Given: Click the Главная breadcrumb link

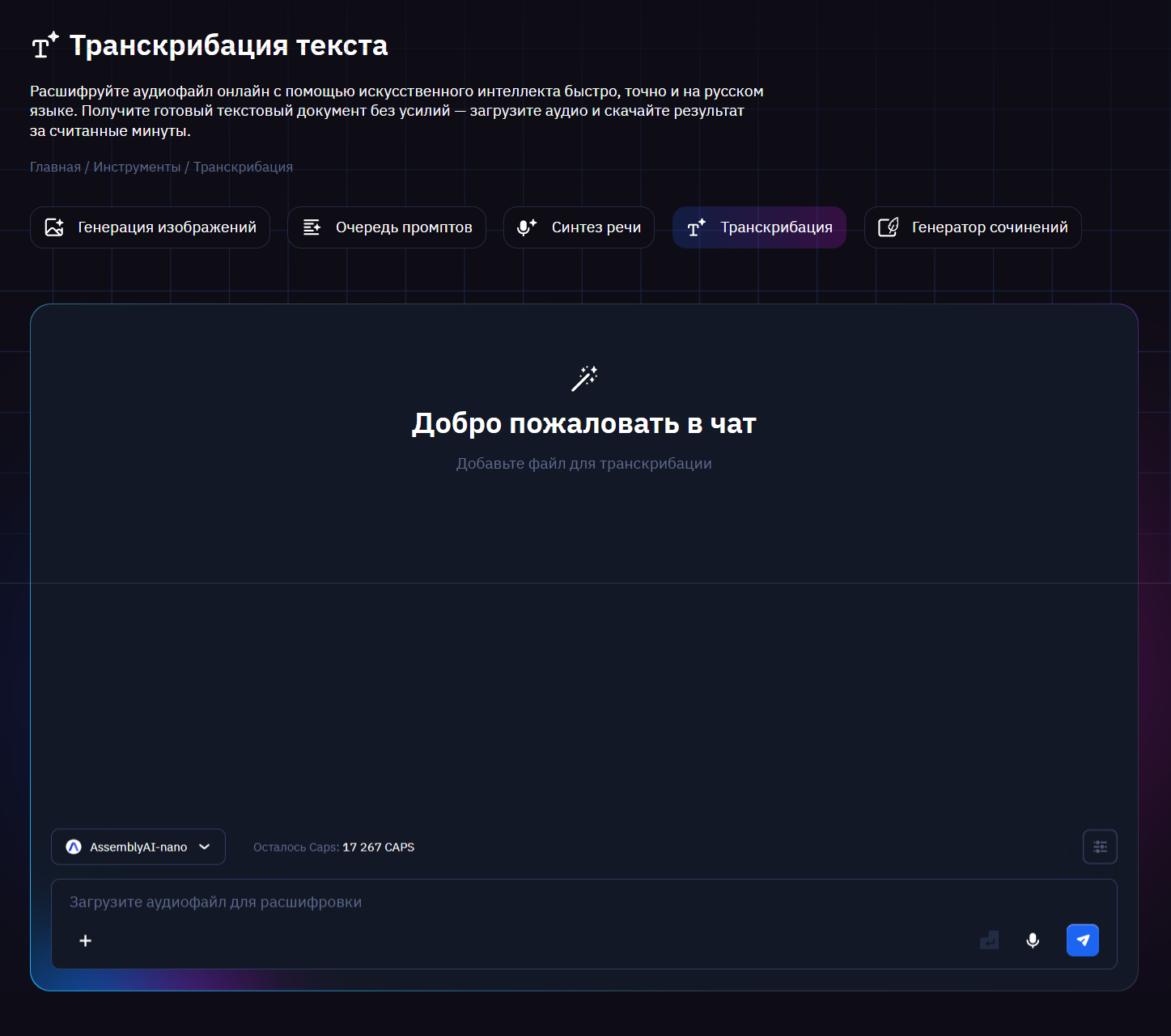Looking at the screenshot, I should point(53,166).
